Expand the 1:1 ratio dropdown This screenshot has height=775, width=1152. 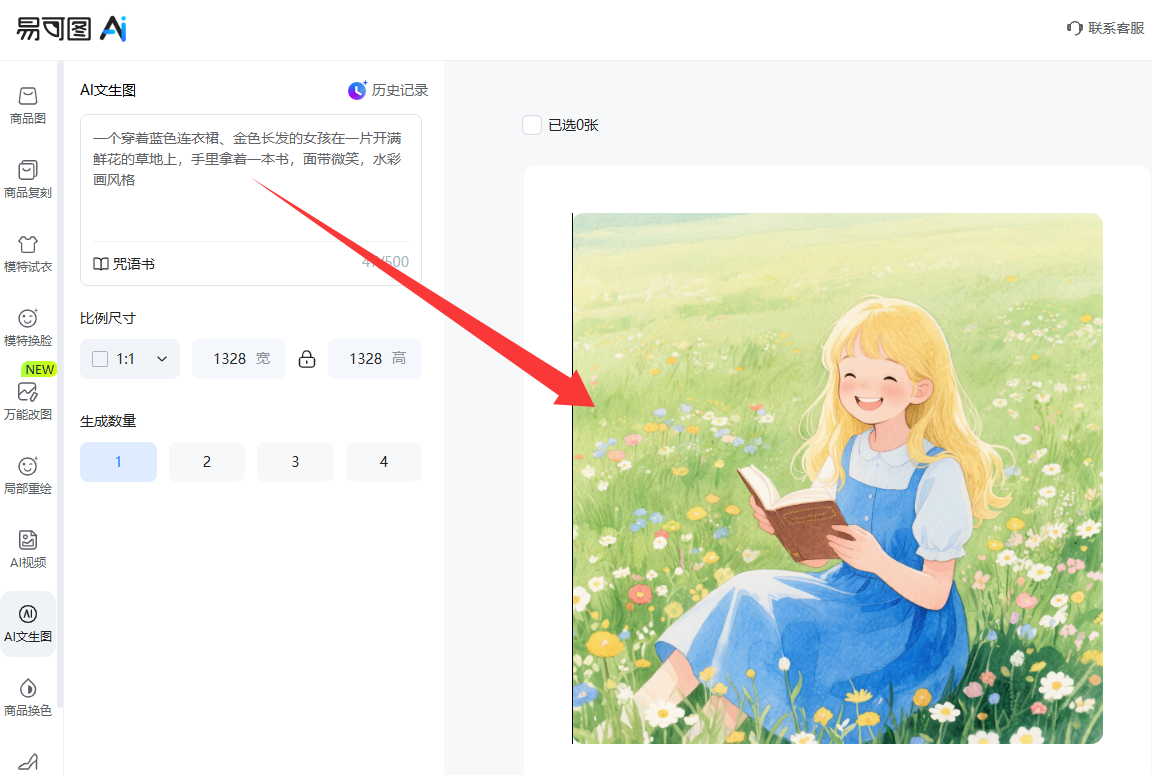coord(130,358)
